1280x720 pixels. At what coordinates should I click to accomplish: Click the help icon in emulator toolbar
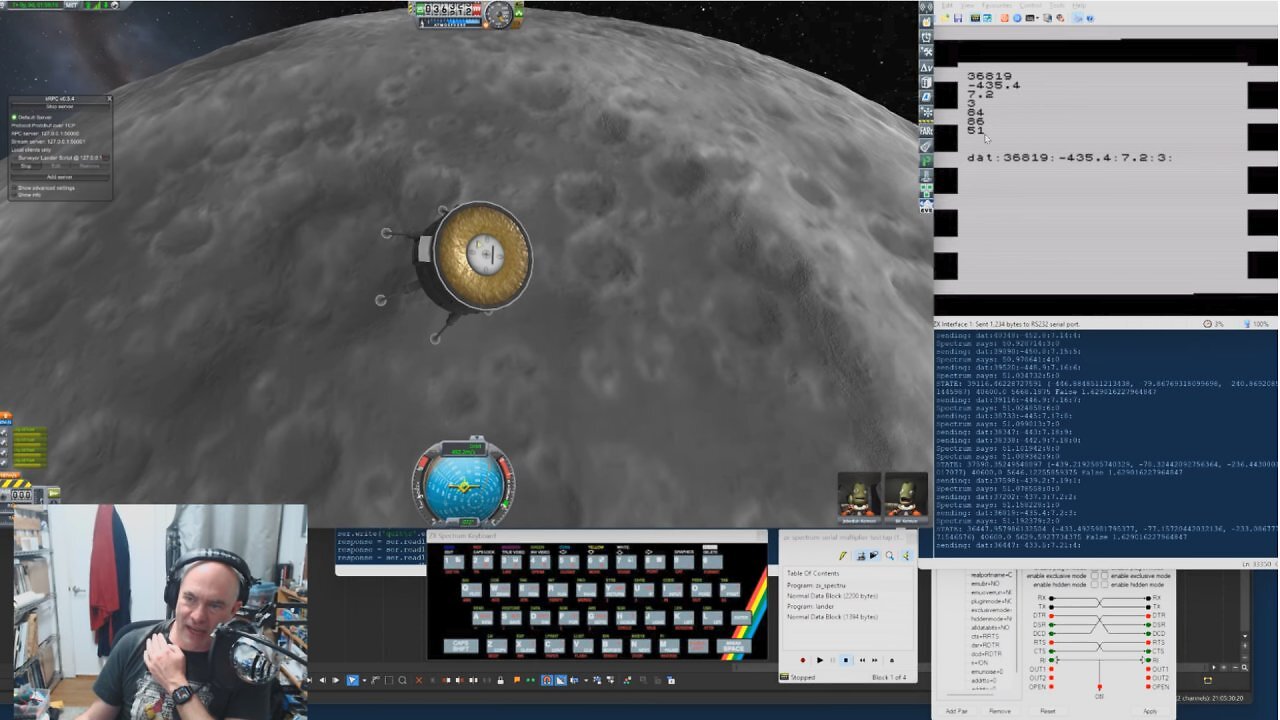pyautogui.click(x=1090, y=18)
